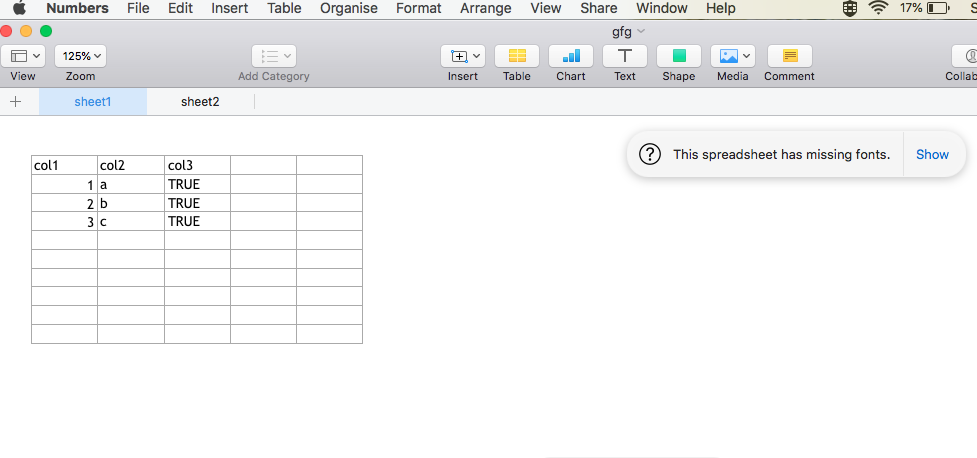977x458 pixels.
Task: Click the green full-screen window button
Action: coord(45,31)
